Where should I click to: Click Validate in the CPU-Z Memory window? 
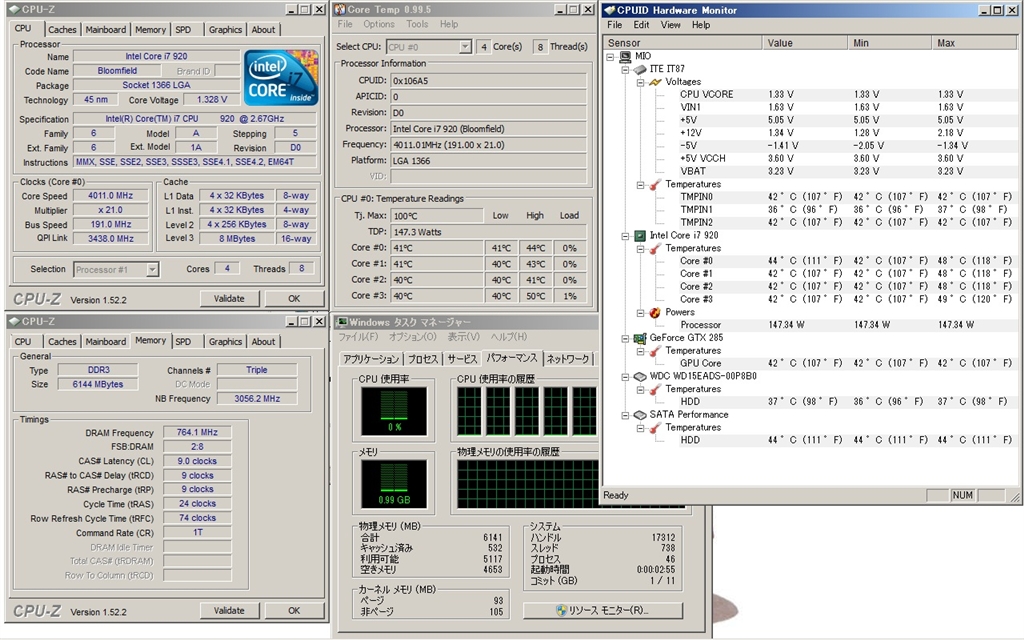pos(229,610)
